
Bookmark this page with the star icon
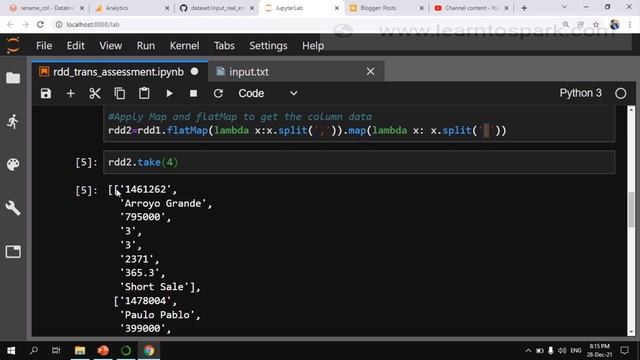coord(596,24)
